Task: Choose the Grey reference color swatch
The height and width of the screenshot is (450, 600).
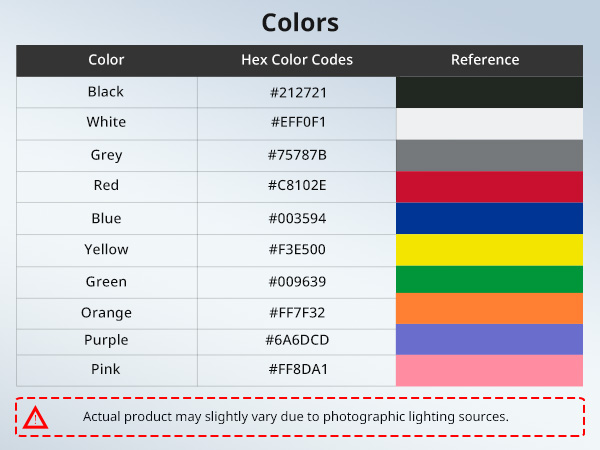Action: click(489, 155)
